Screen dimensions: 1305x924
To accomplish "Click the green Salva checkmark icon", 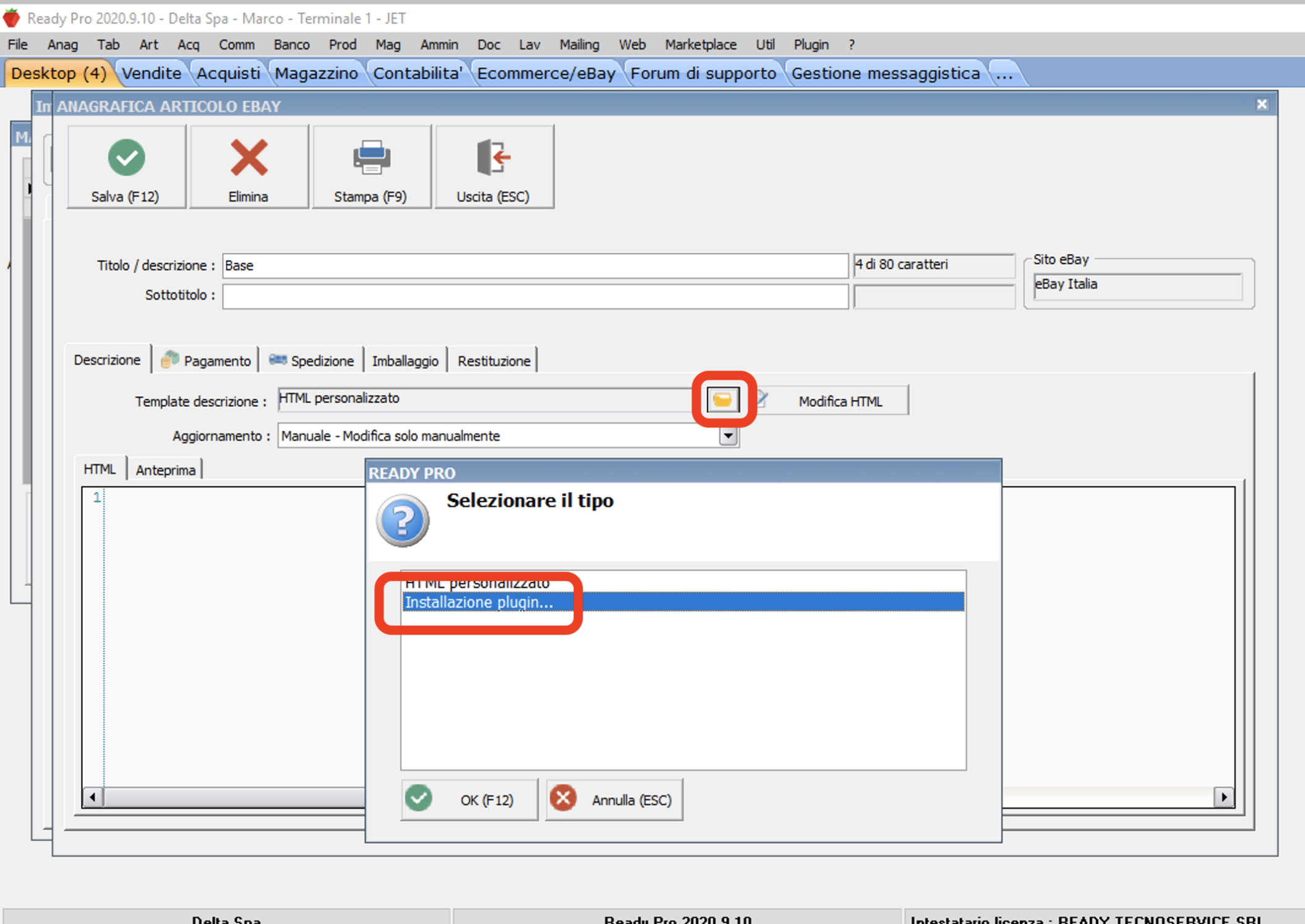I will tap(126, 157).
